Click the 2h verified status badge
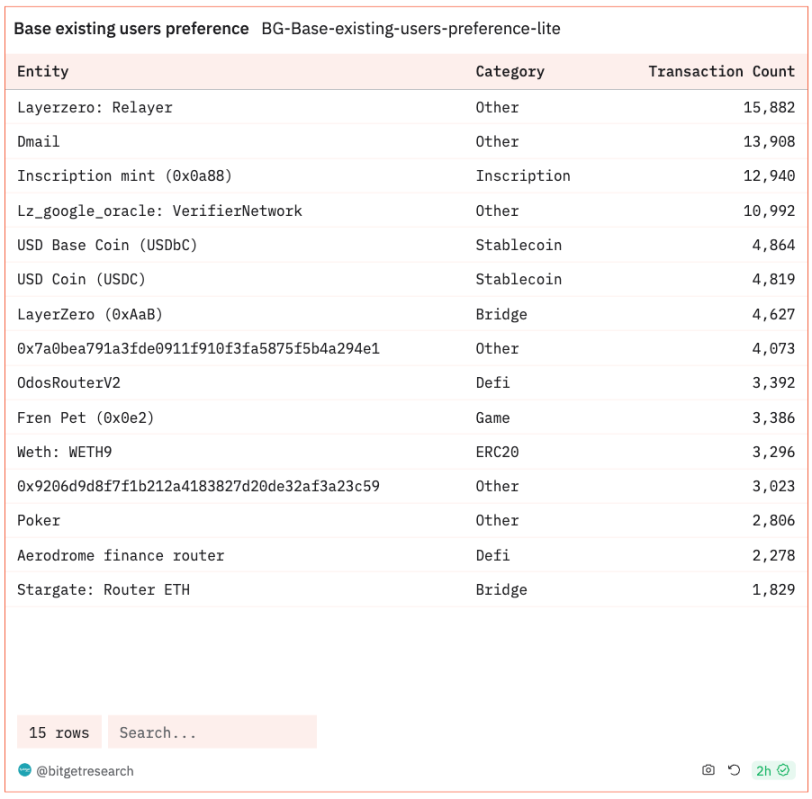The height and width of the screenshot is (799, 812). [x=772, y=770]
